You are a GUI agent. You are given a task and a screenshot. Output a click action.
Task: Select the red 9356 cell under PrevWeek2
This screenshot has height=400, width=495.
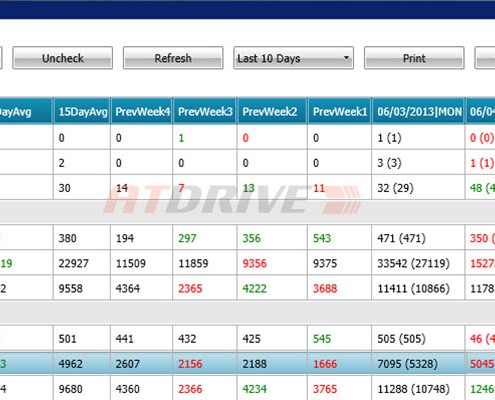pyautogui.click(x=272, y=263)
